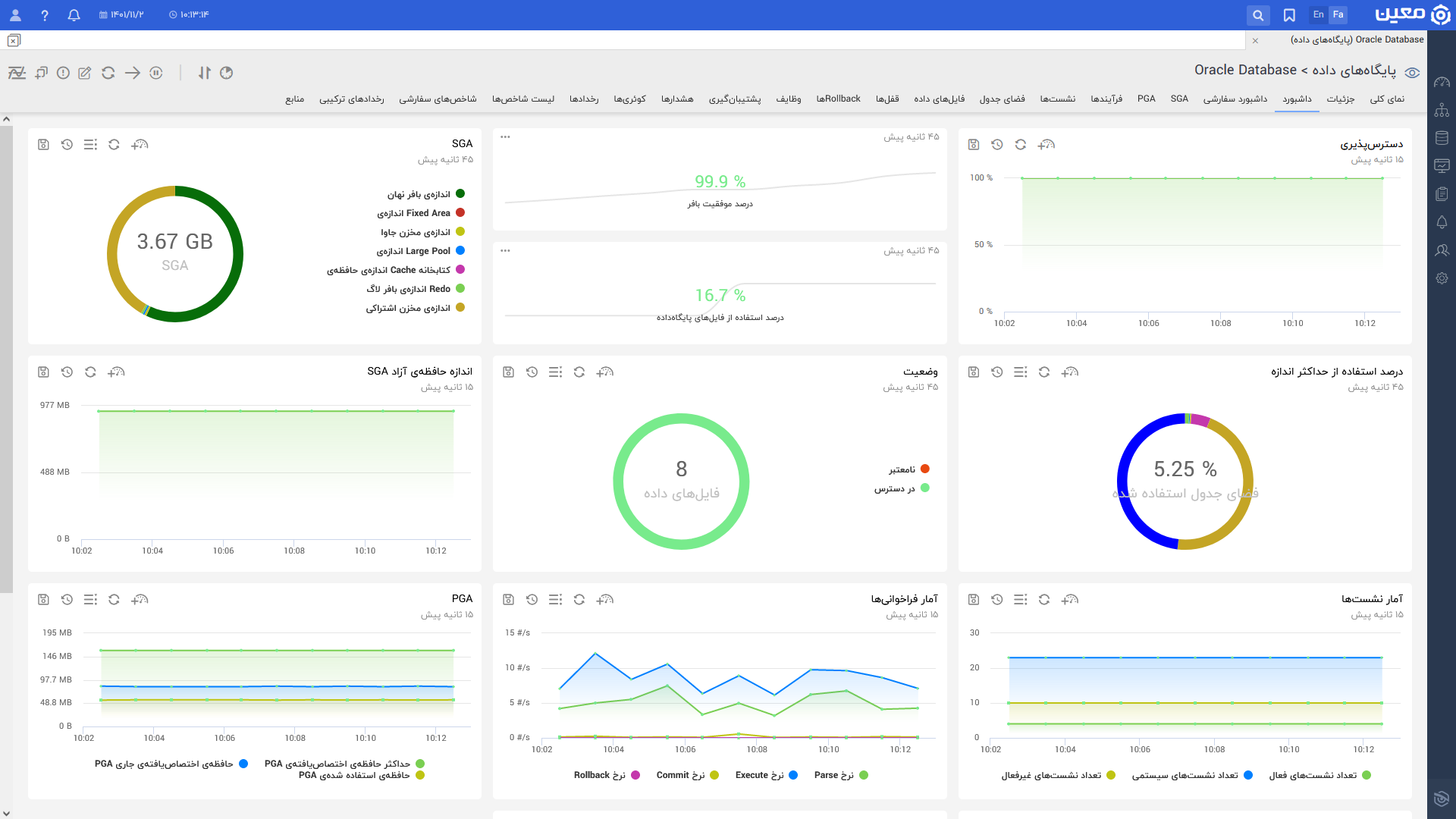This screenshot has width=1456, height=819.
Task: Switch to the نمای کلی tab
Action: (x=1387, y=99)
